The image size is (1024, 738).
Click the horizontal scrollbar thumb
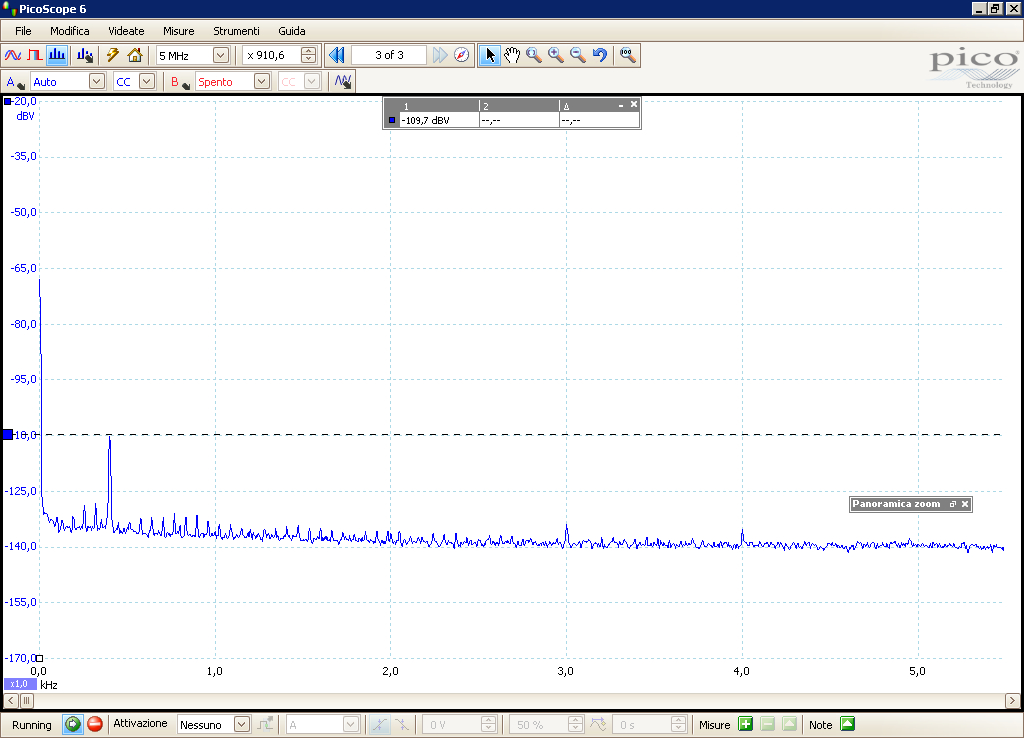(27, 701)
